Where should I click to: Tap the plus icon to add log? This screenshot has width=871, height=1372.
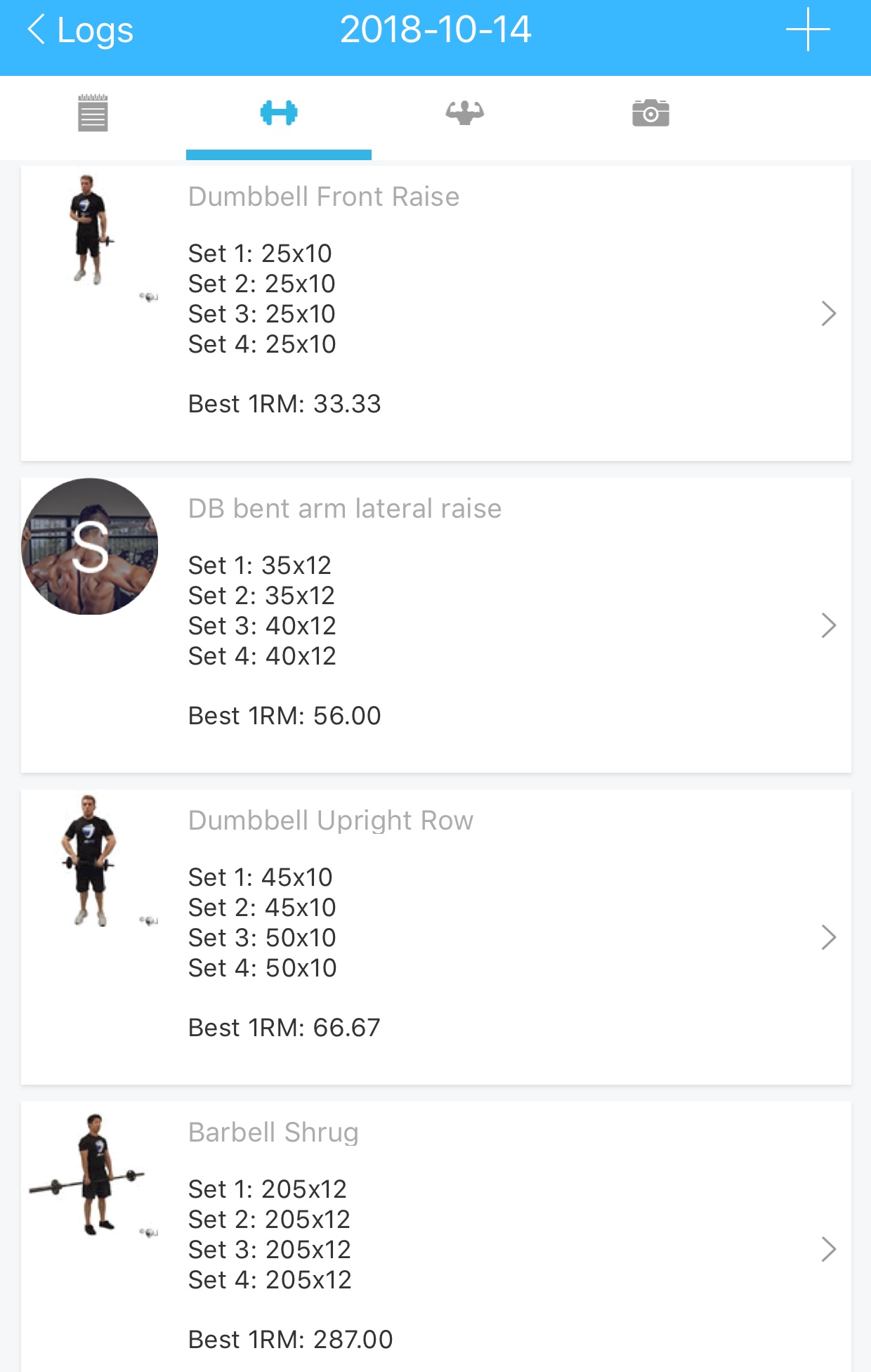click(x=808, y=30)
